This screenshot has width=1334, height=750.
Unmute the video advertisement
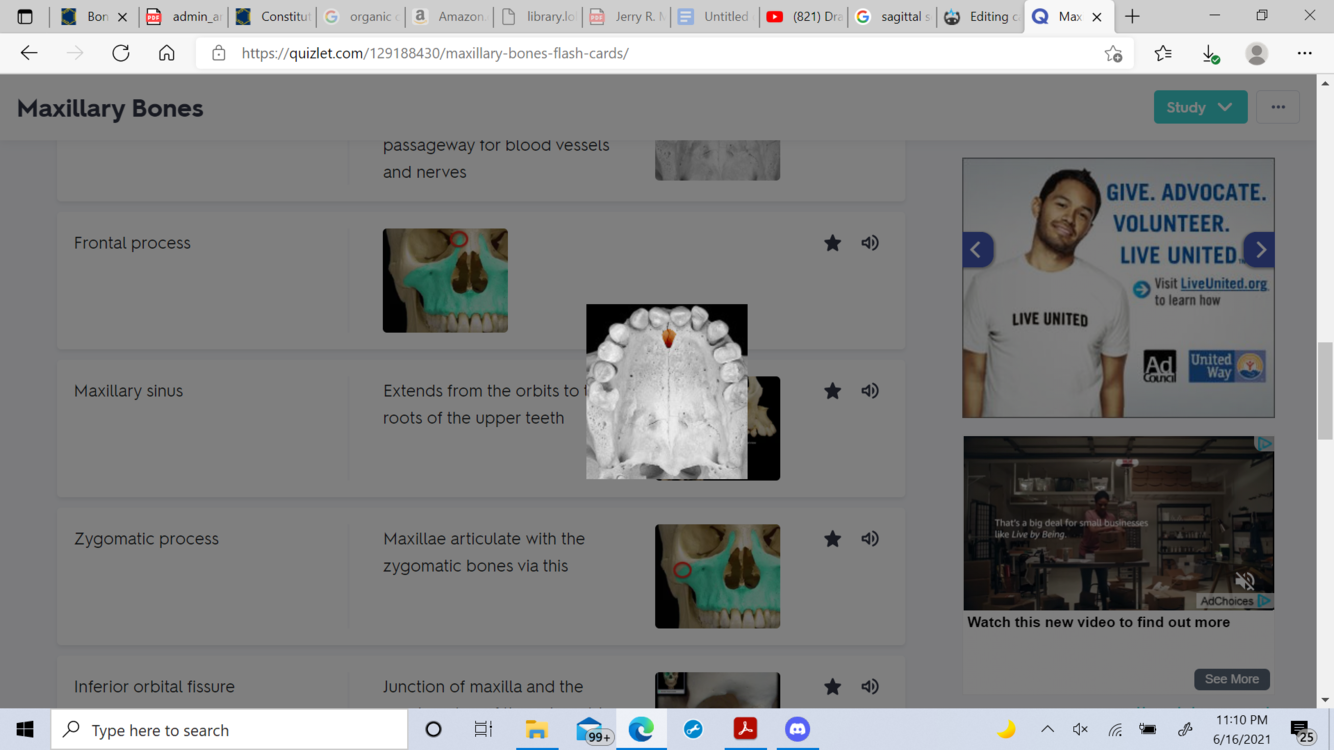coord(1244,580)
